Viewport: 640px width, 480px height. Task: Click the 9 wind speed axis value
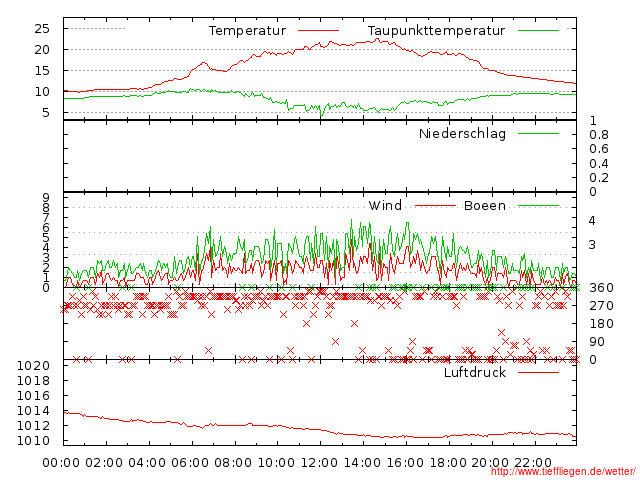point(46,198)
